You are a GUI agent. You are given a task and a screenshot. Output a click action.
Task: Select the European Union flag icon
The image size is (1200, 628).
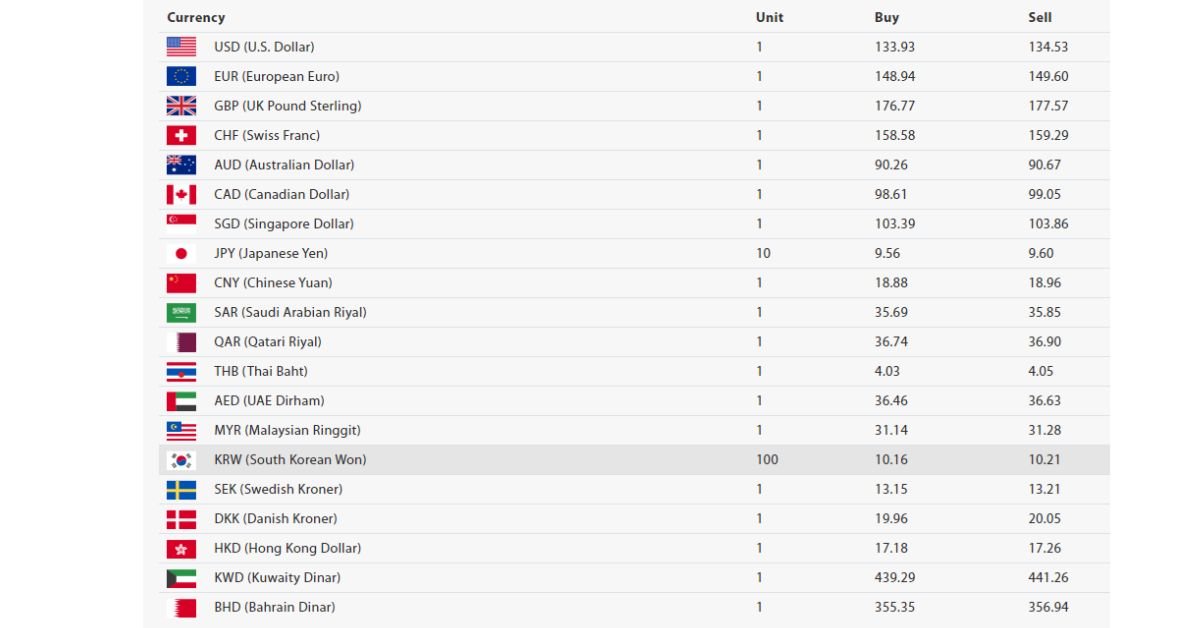pyautogui.click(x=181, y=76)
